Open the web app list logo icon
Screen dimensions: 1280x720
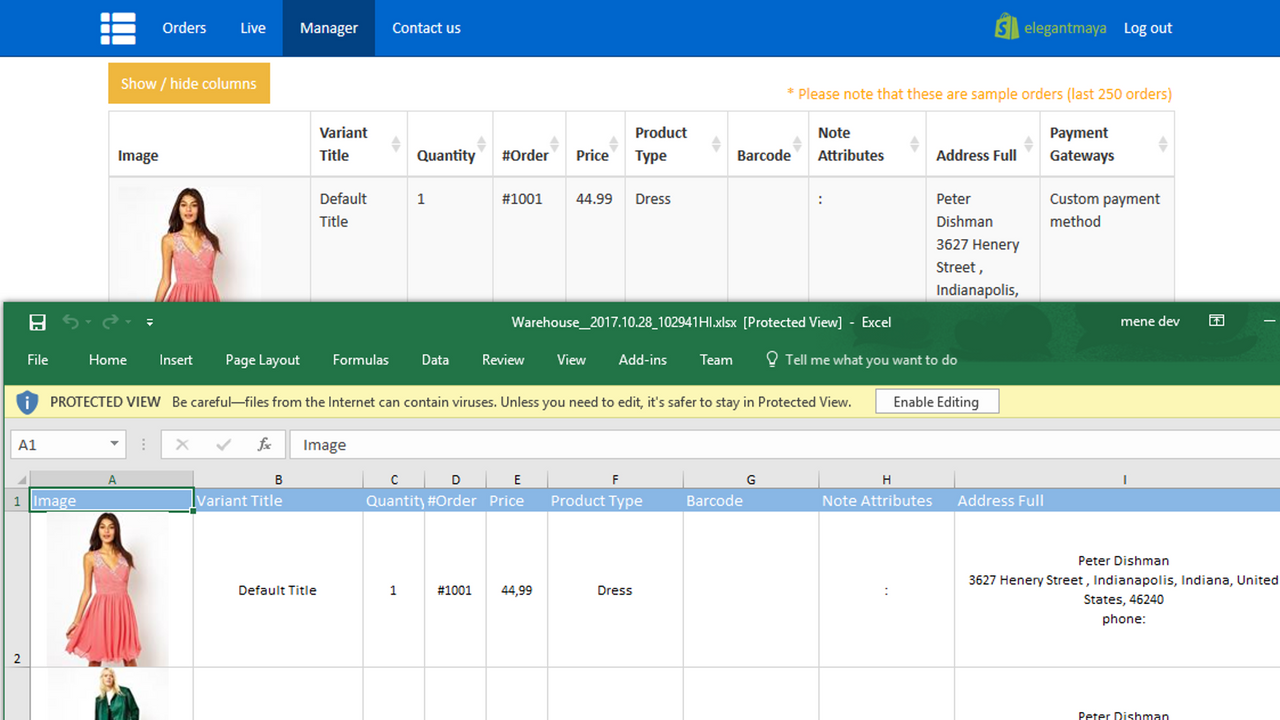point(118,28)
